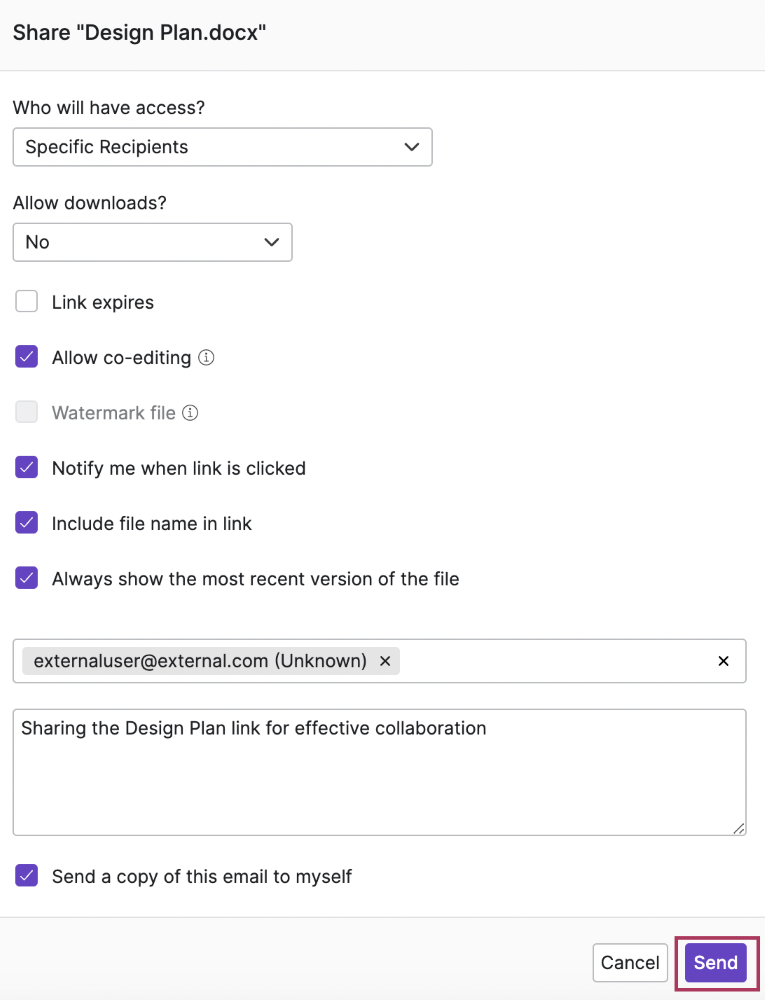Viewport: 765px width, 1000px height.
Task: Click resize handle of the message box
Action: tap(738, 828)
